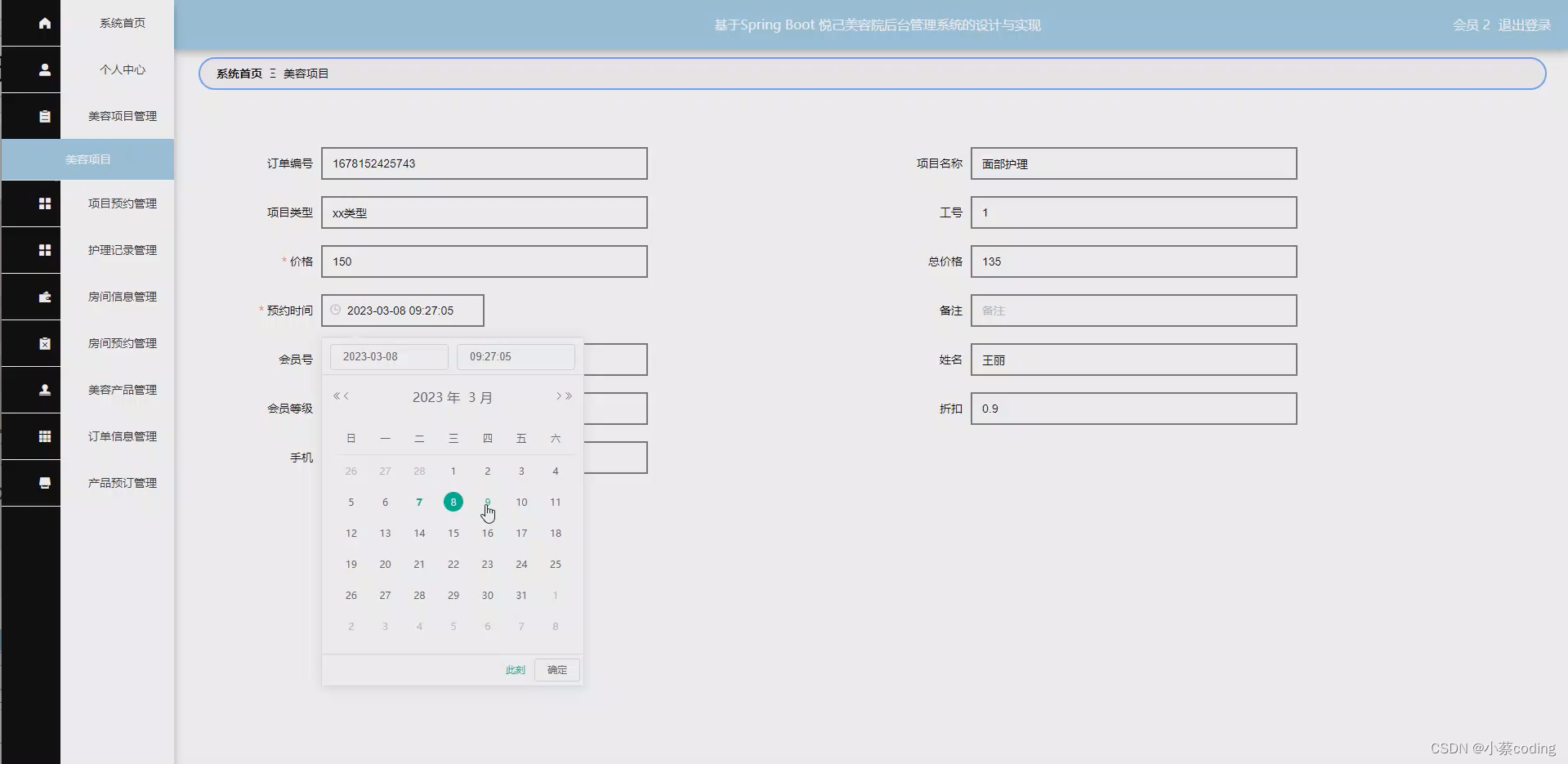Click the clipboard icon beside 美容项目管理
This screenshot has width=1568, height=764.
45,116
